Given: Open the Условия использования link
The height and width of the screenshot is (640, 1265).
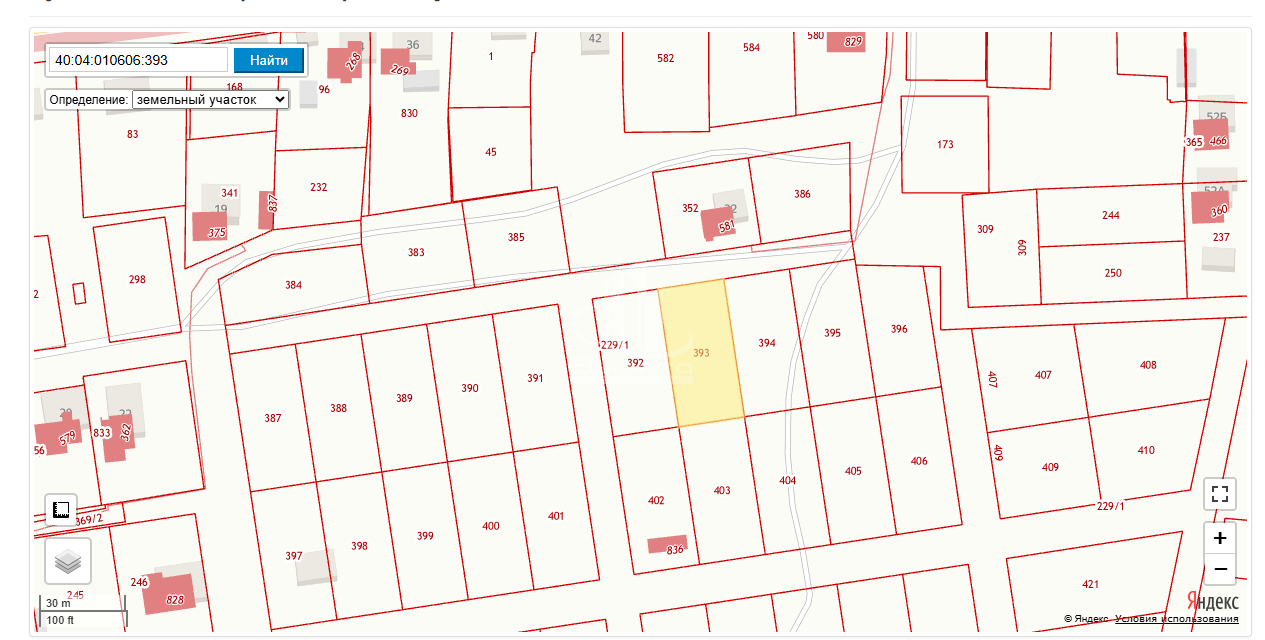Looking at the screenshot, I should [1176, 619].
